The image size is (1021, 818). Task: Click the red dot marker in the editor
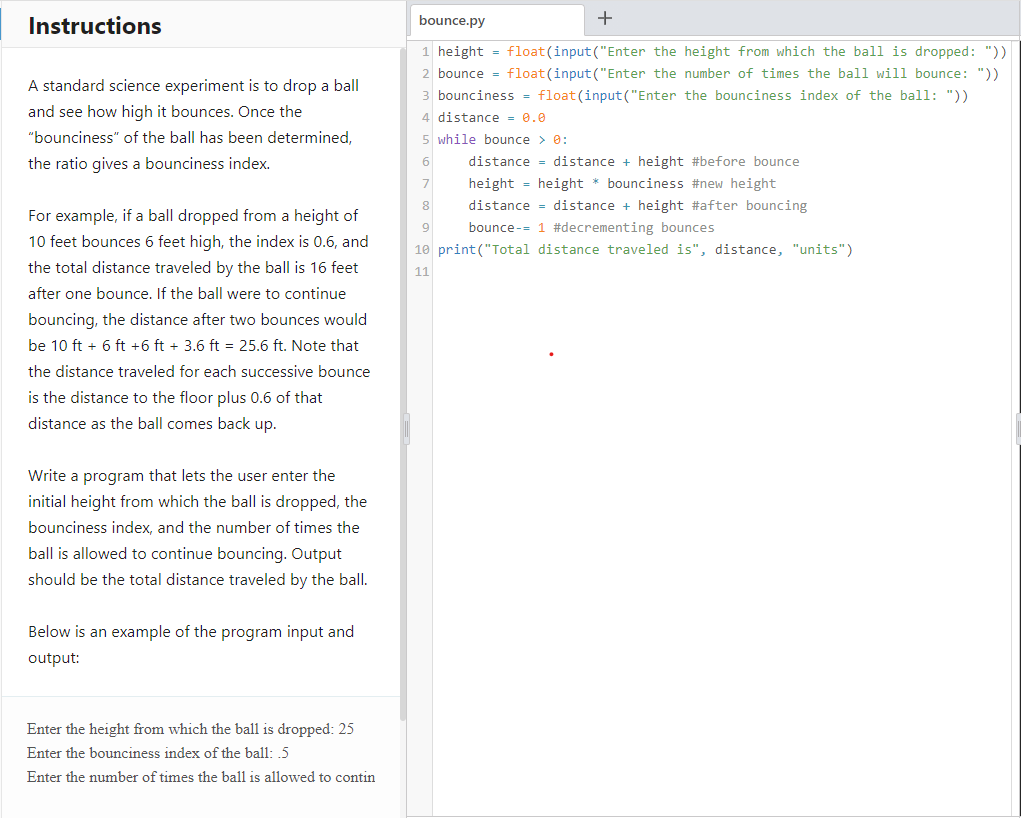click(x=551, y=354)
